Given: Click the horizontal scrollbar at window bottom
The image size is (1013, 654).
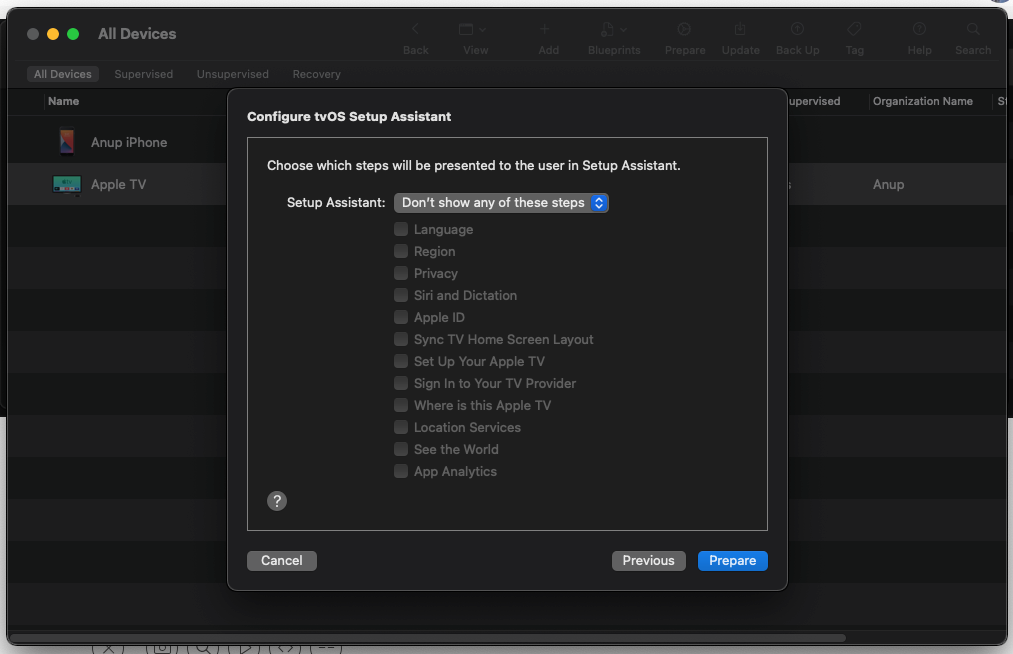Looking at the screenshot, I should pos(428,638).
